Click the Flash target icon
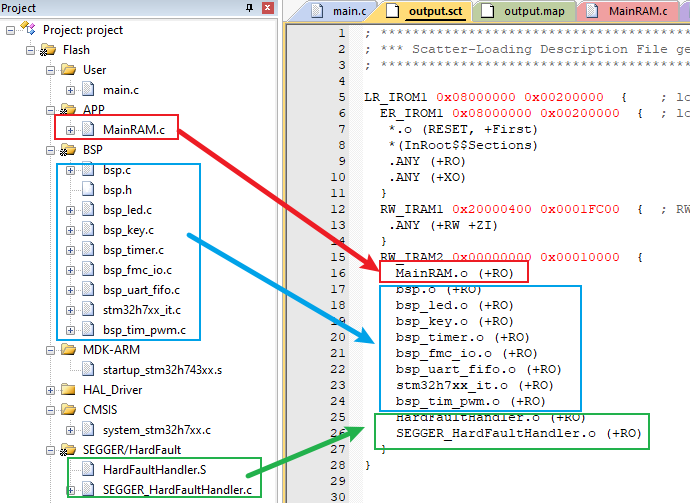The height and width of the screenshot is (503, 690). (x=48, y=50)
